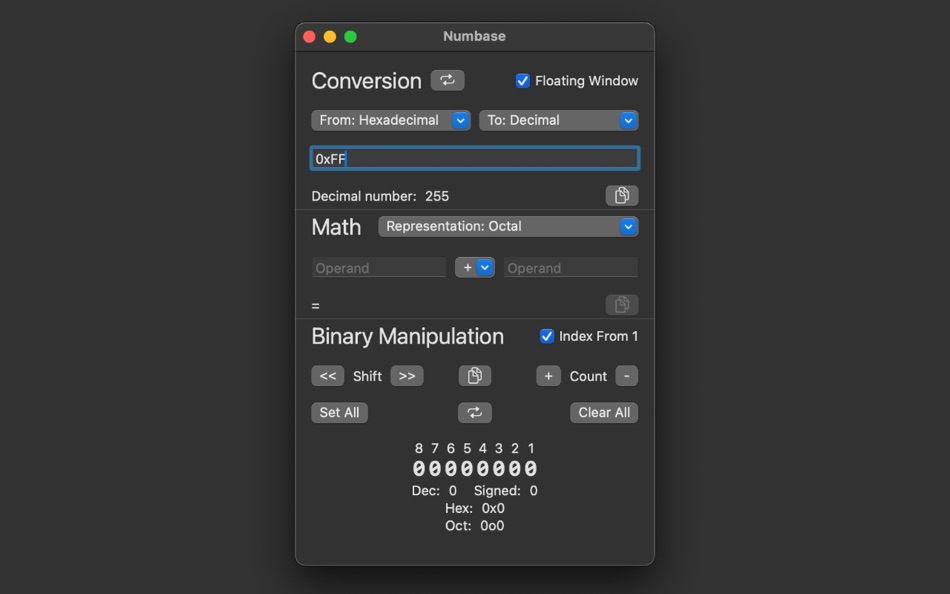Toggle bit 1 in the binary display
950x594 pixels.
531,468
